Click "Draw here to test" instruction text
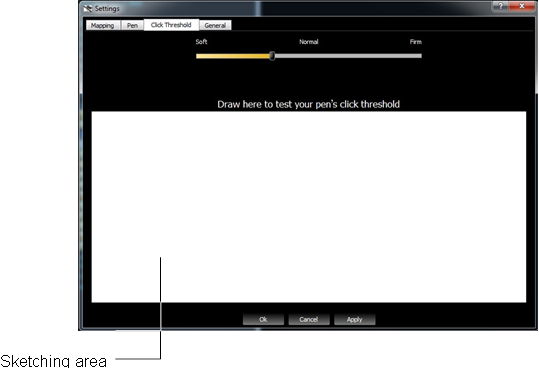Image resolution: width=539 pixels, height=368 pixels. (x=308, y=104)
